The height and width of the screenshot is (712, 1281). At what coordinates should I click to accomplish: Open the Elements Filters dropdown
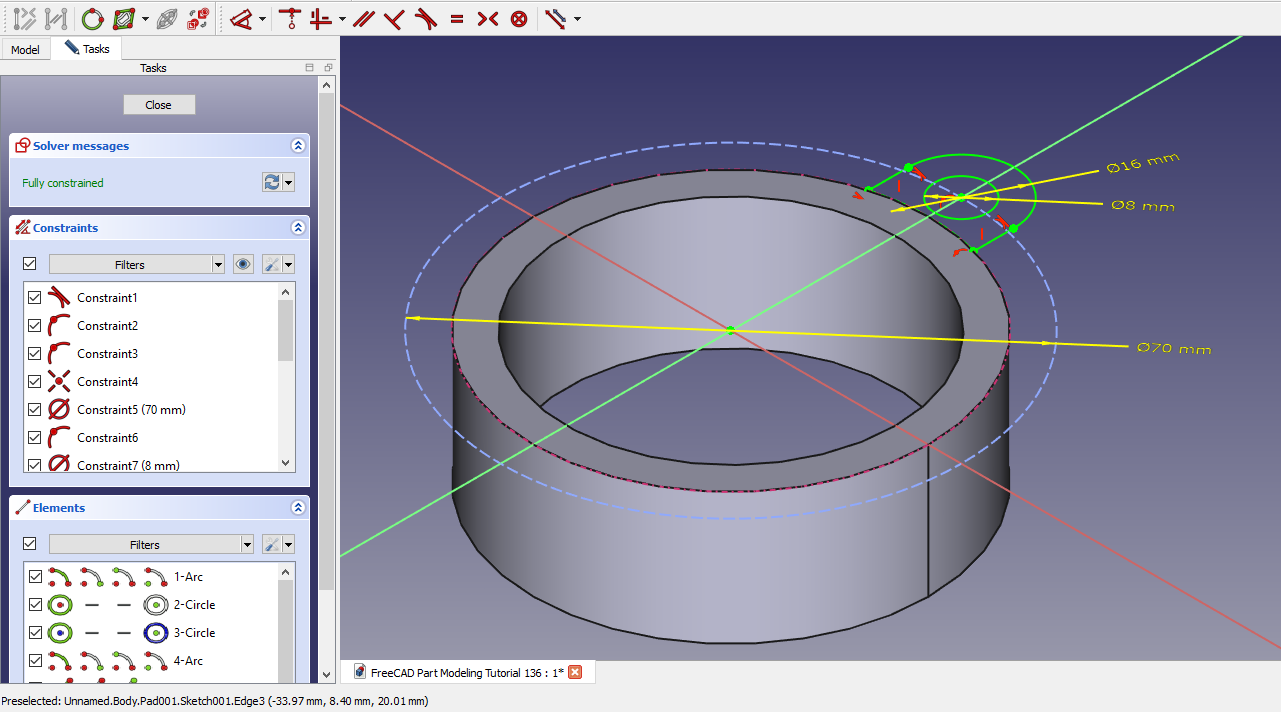point(151,545)
